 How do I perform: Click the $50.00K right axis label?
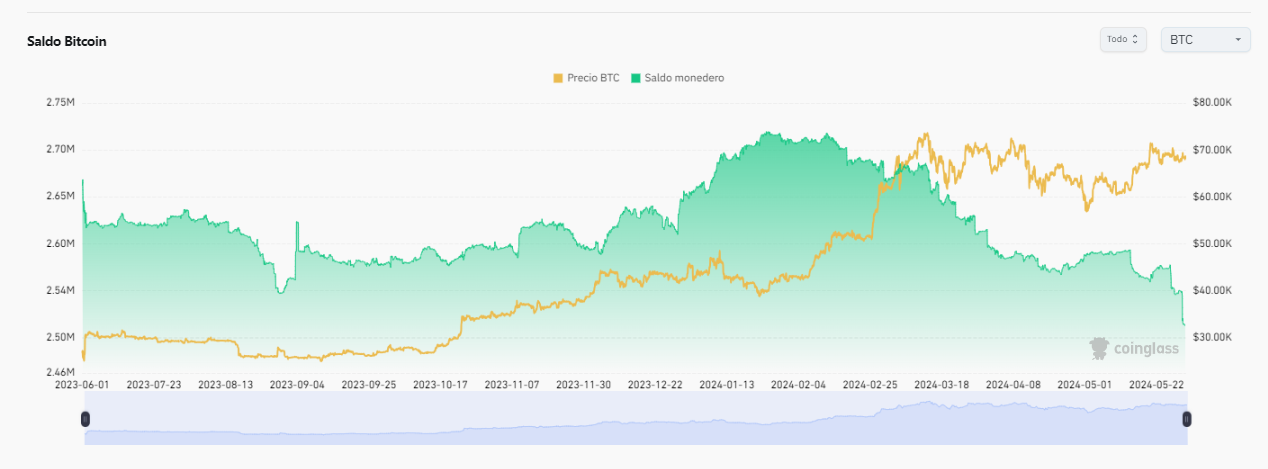1212,243
